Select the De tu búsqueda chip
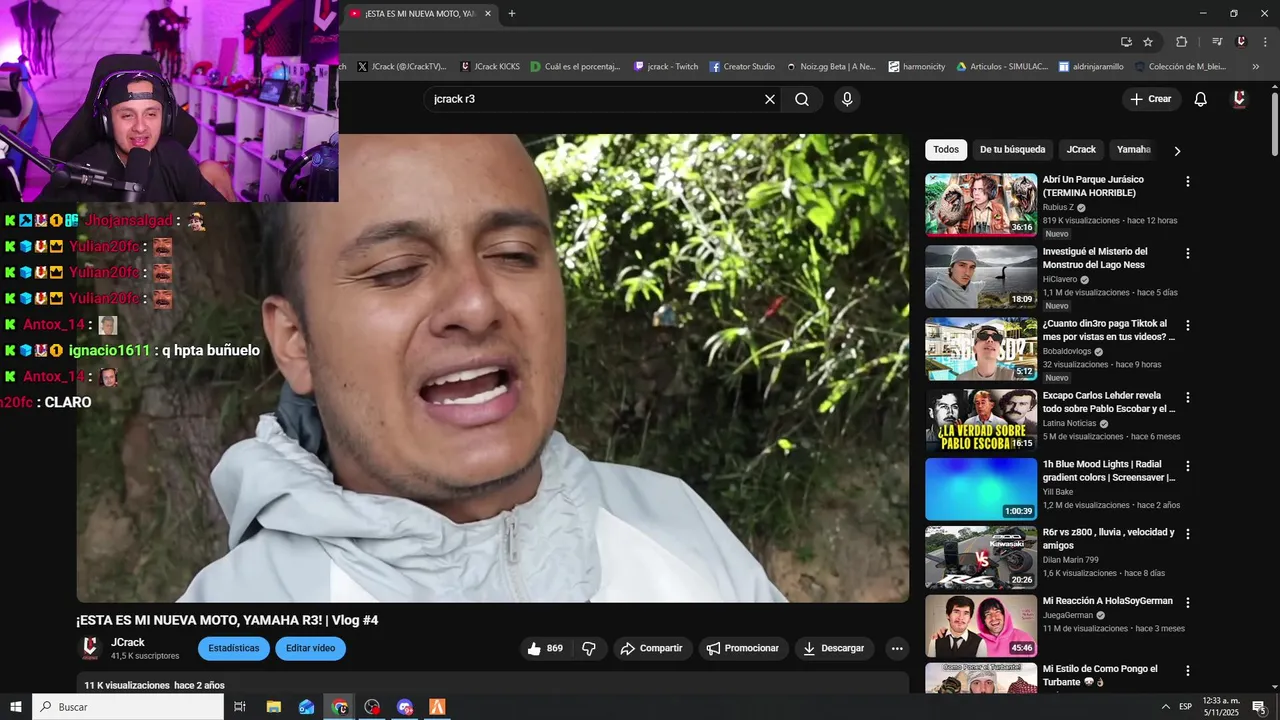The image size is (1280, 720). [x=1012, y=150]
